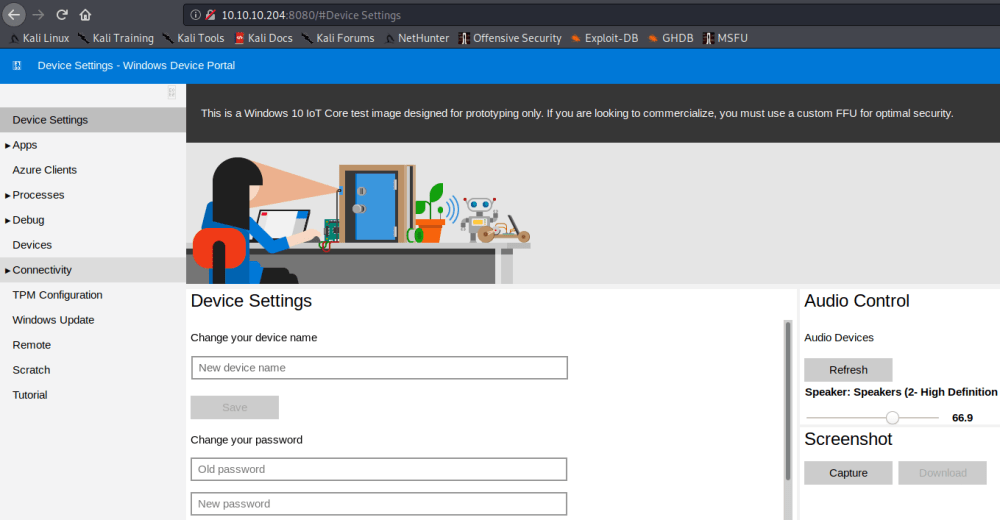Click the Speaker: Speakers device label
Image resolution: width=1000 pixels, height=520 pixels.
pyautogui.click(x=901, y=392)
